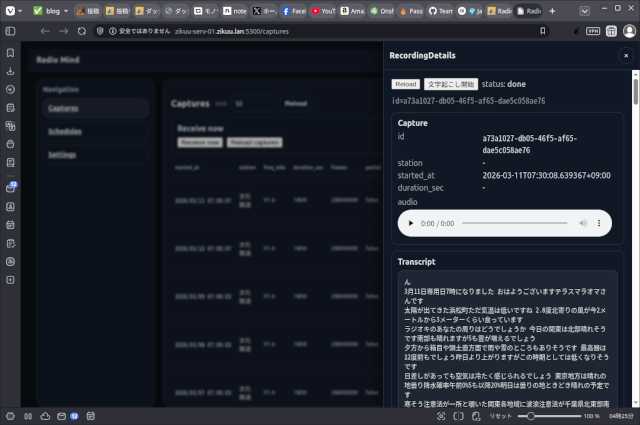Open the mail icon in bottom status bar

pos(61,416)
